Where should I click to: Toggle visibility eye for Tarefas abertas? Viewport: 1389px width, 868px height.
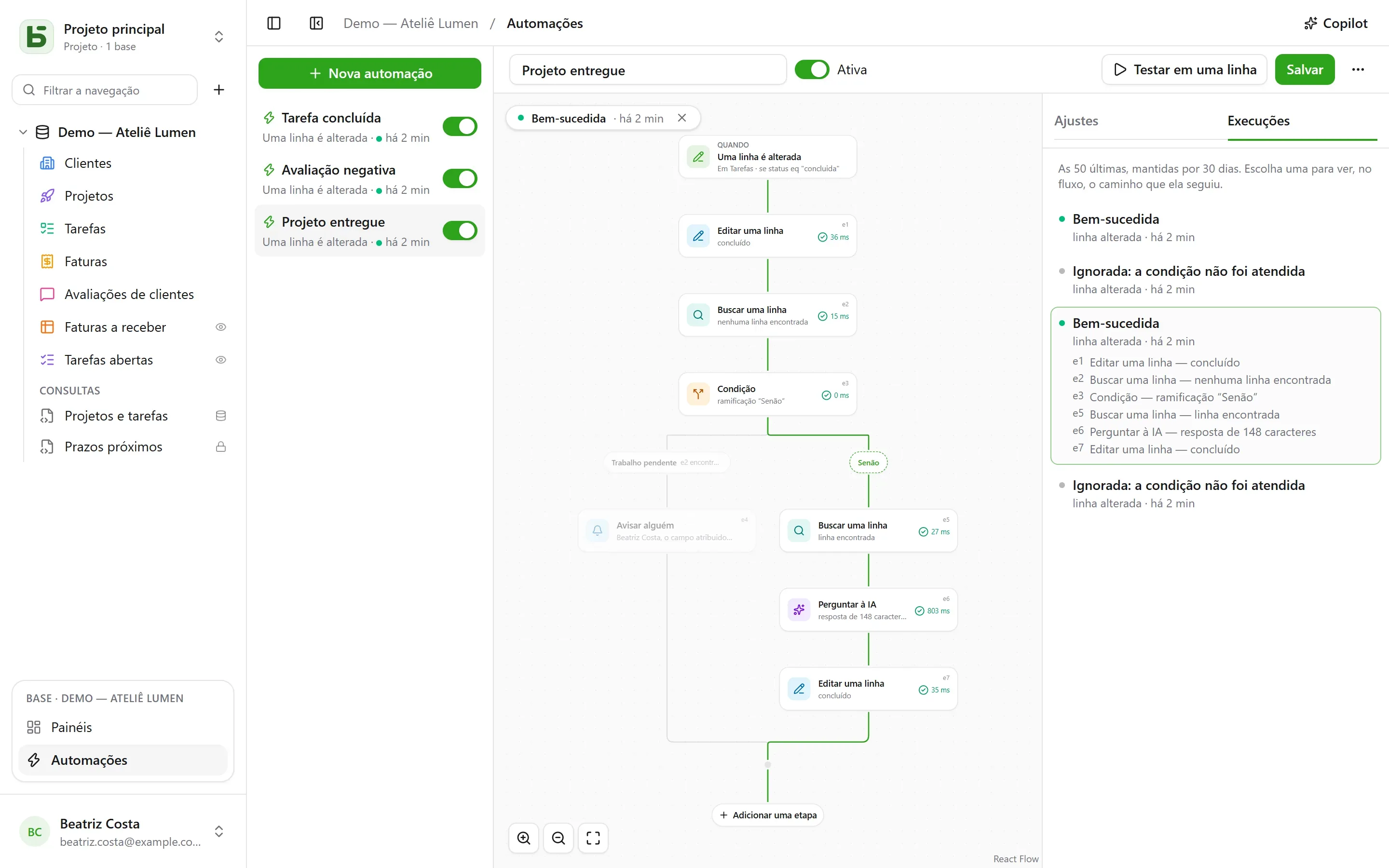tap(220, 360)
